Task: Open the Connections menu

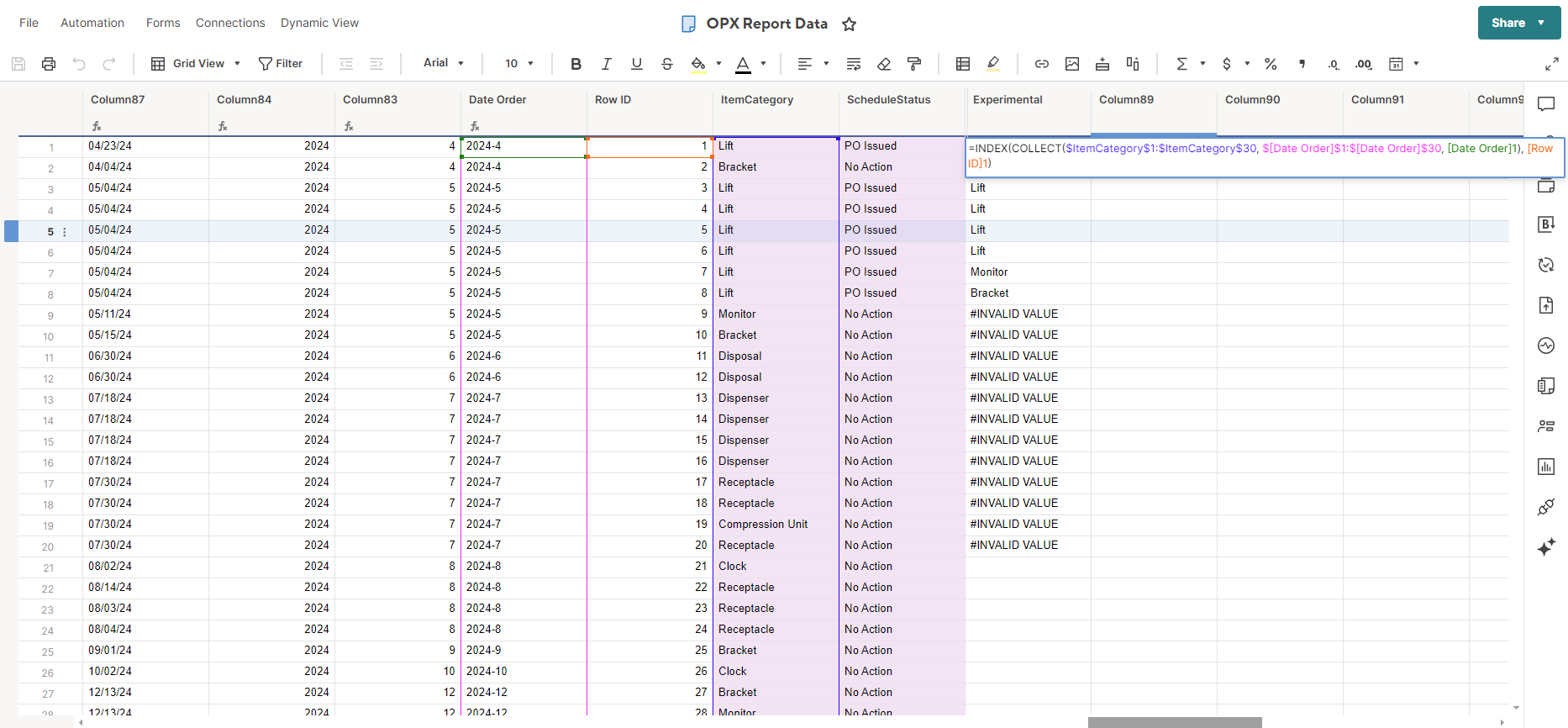Action: pos(230,23)
